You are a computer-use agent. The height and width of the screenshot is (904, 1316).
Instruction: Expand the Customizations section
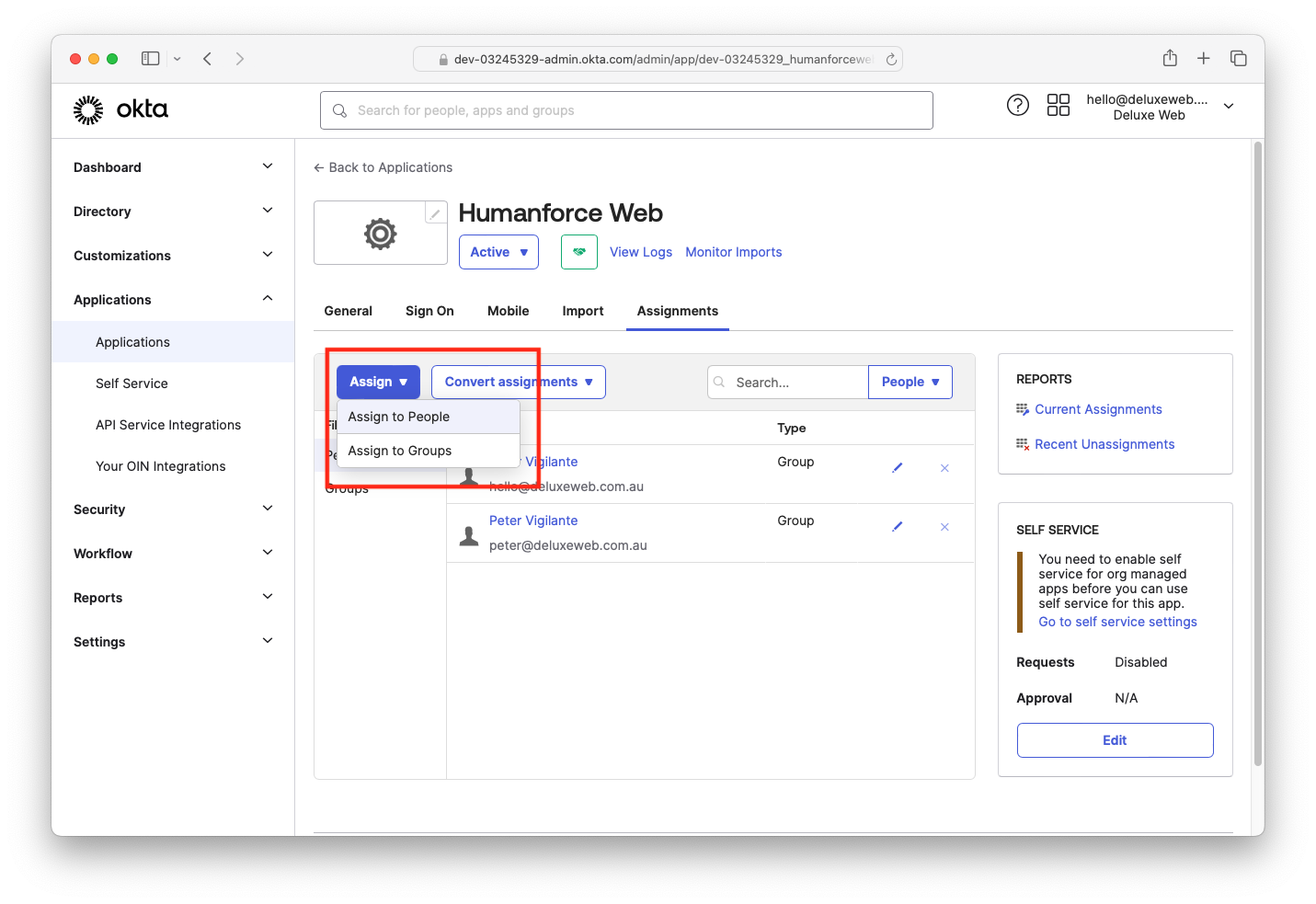tap(268, 255)
